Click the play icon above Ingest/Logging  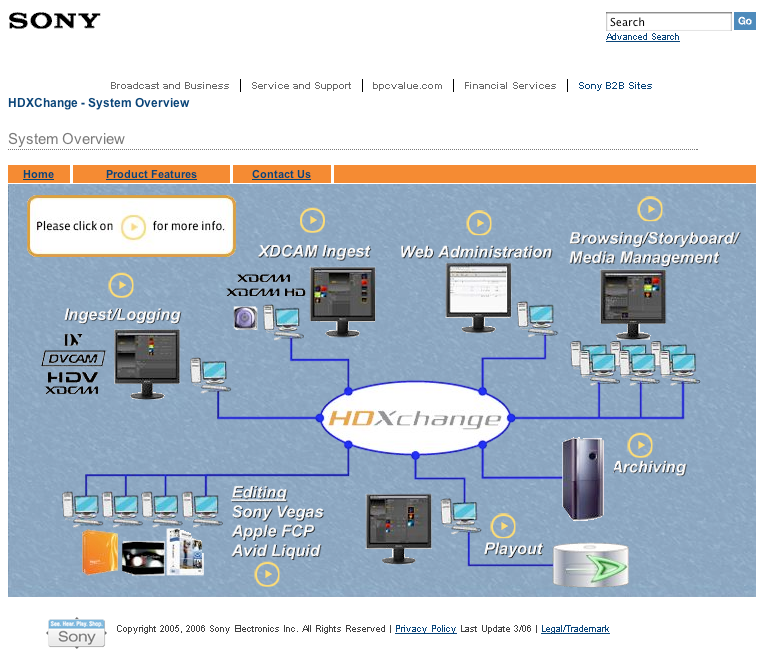point(121,285)
